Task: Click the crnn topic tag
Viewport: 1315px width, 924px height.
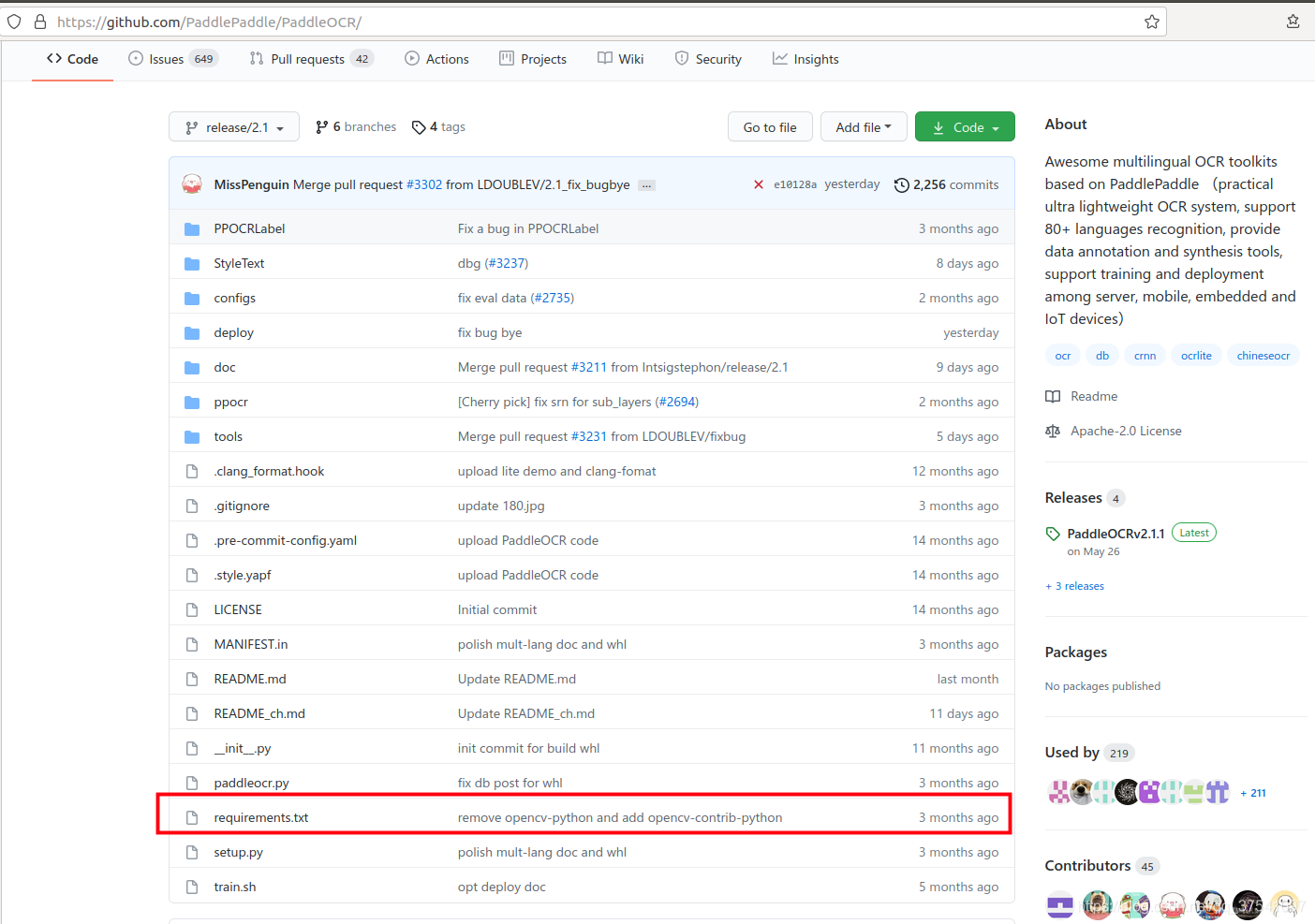Action: (1145, 356)
